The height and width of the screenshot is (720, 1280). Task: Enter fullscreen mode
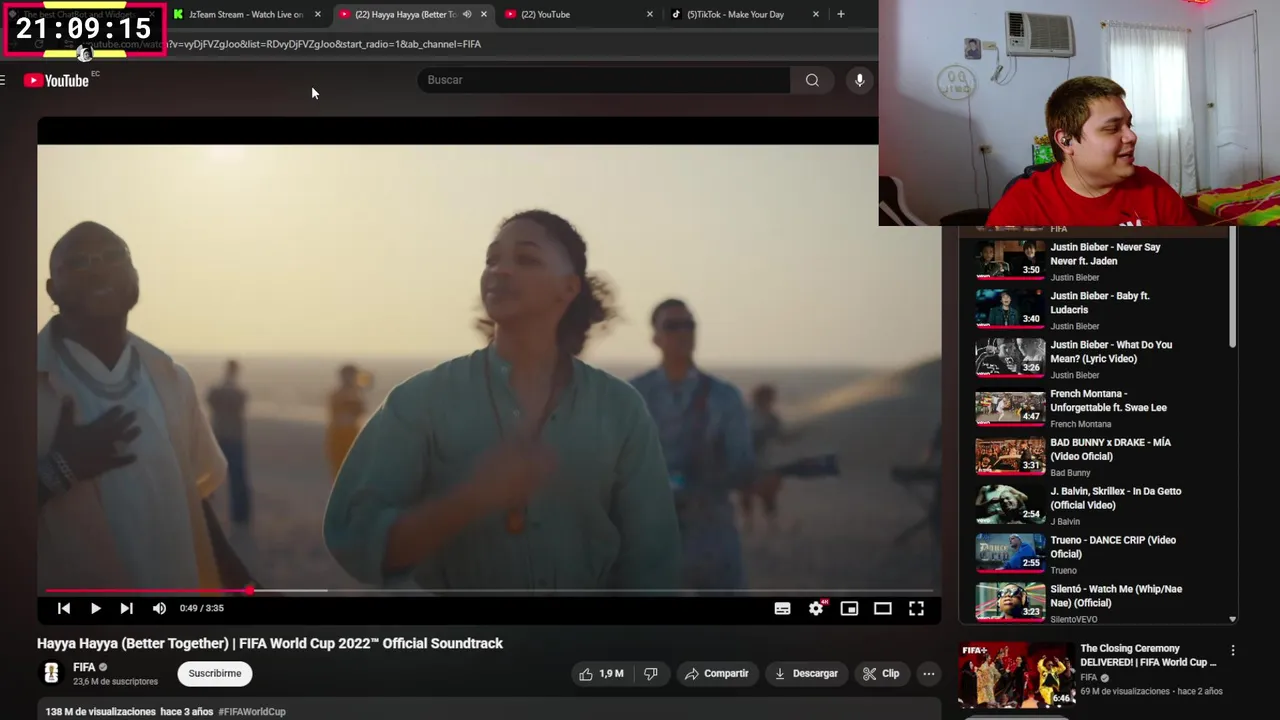point(916,608)
